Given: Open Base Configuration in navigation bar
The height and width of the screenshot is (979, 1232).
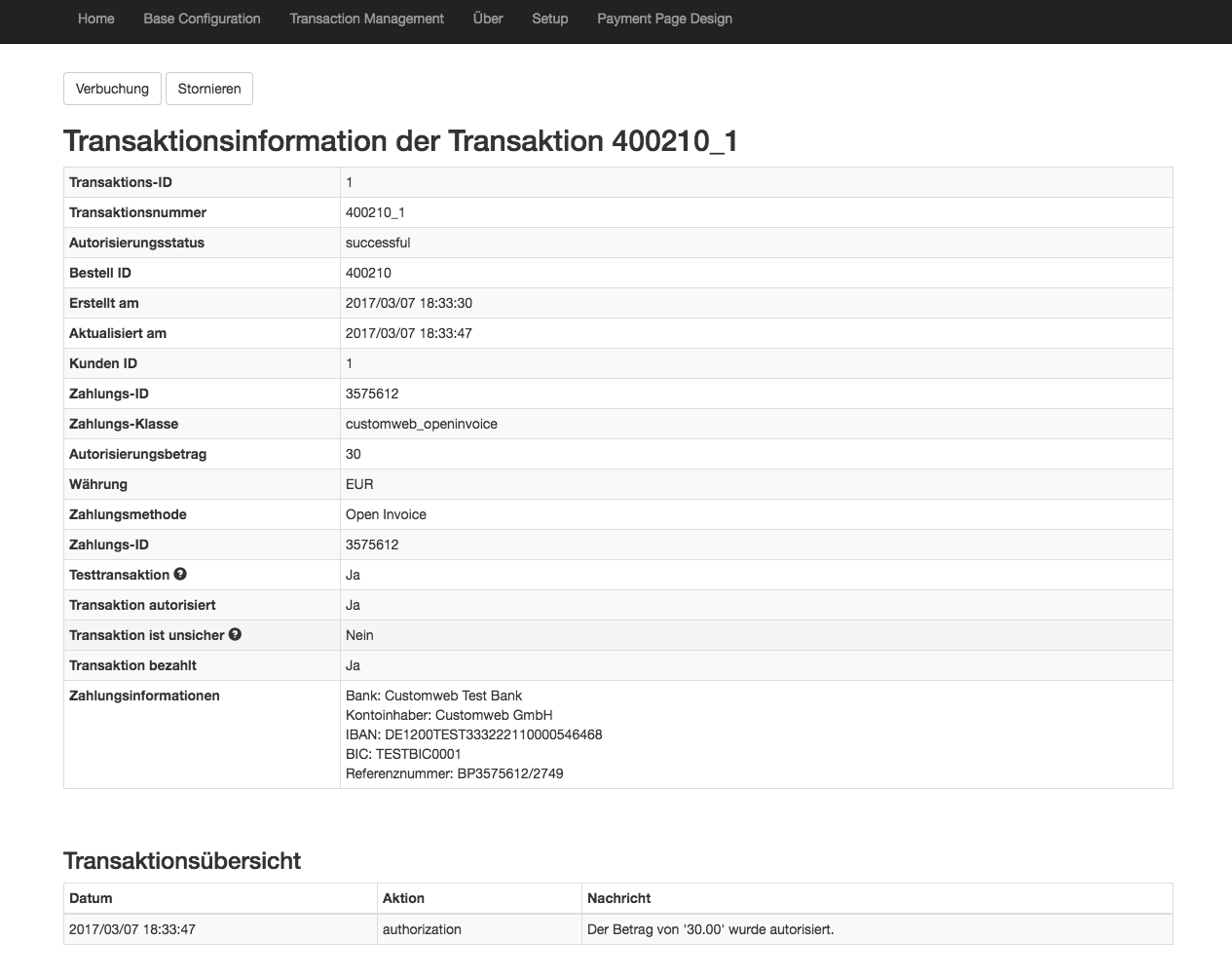Looking at the screenshot, I should [x=202, y=19].
